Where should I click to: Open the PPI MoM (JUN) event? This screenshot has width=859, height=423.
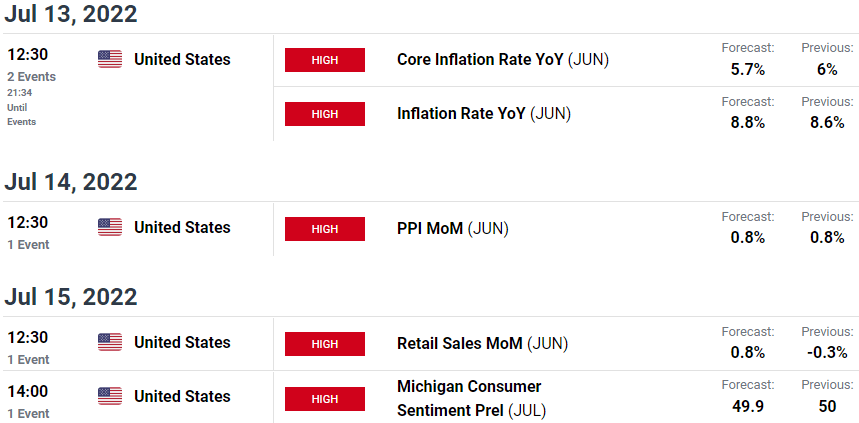453,228
